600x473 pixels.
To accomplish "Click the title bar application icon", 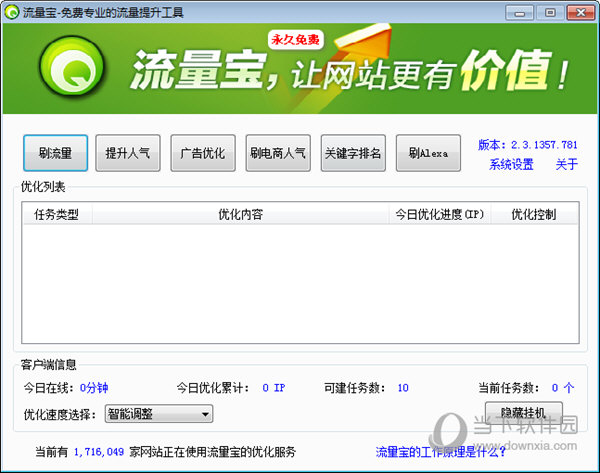I will [x=11, y=12].
